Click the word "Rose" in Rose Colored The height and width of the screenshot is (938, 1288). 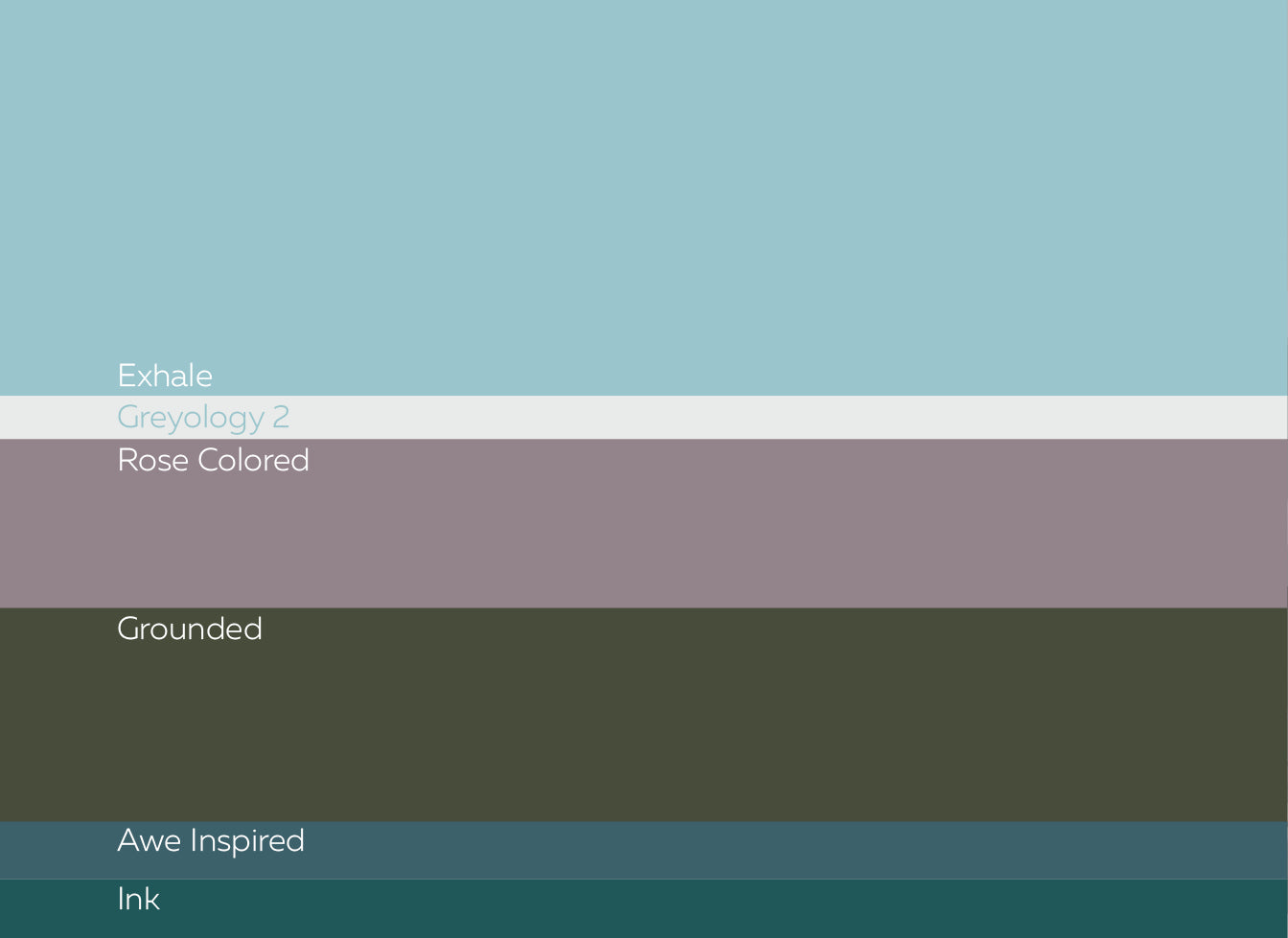152,461
